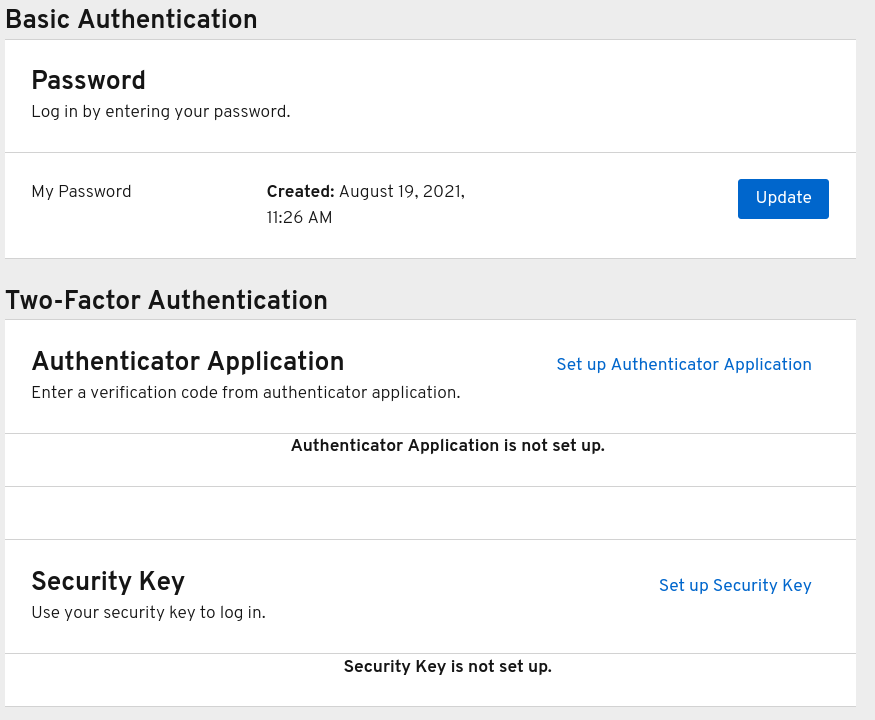Open Set up Authenticator Application
This screenshot has height=720, width=875.
[x=684, y=365]
